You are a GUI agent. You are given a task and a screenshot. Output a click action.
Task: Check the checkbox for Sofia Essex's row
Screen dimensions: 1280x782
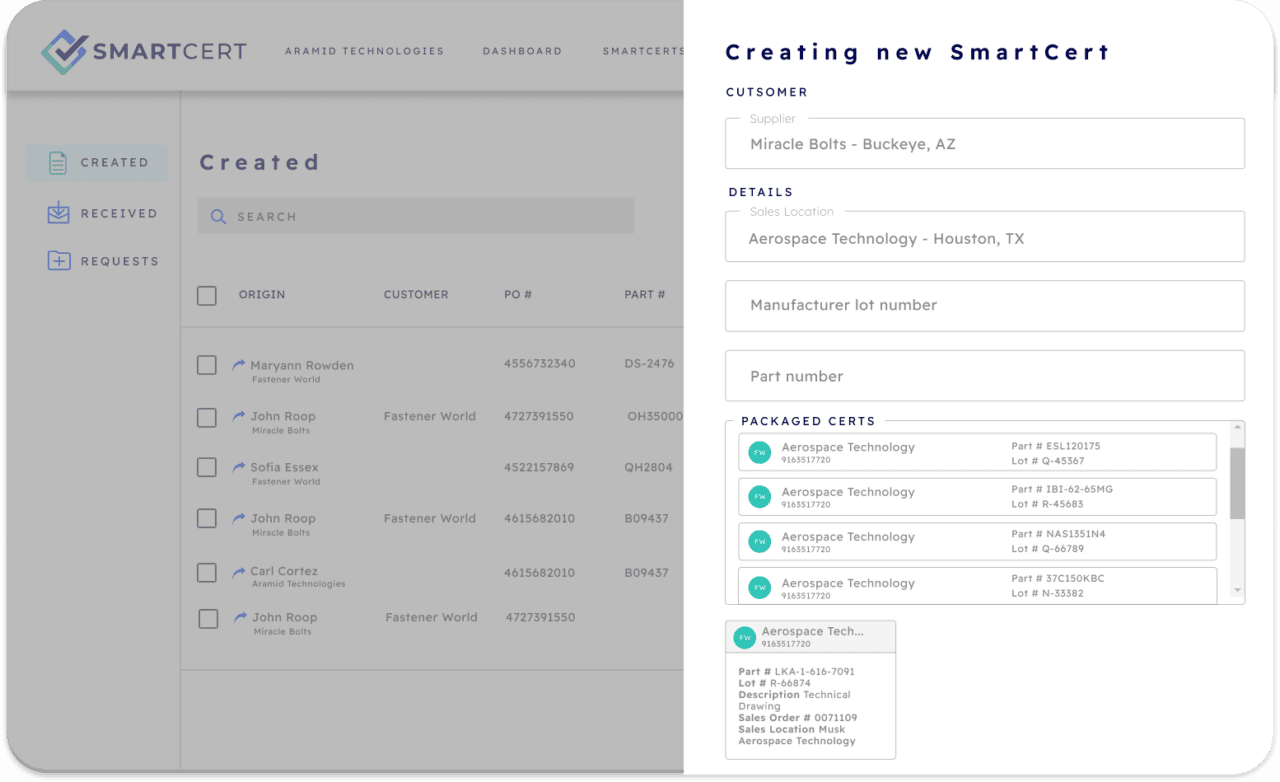pos(206,467)
